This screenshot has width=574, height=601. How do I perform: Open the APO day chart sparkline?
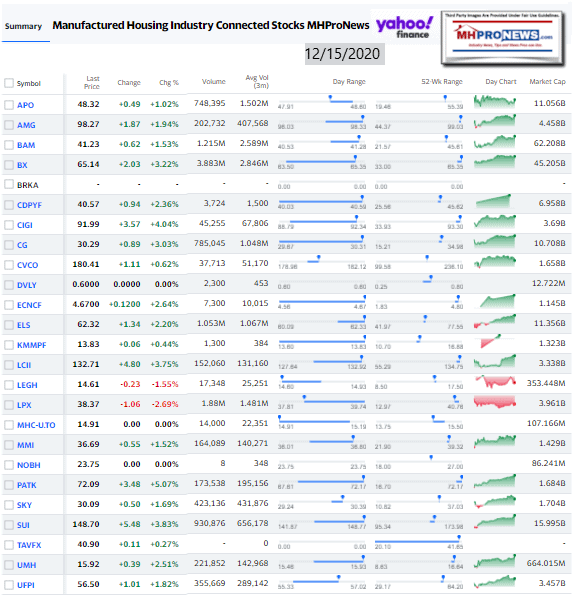495,102
